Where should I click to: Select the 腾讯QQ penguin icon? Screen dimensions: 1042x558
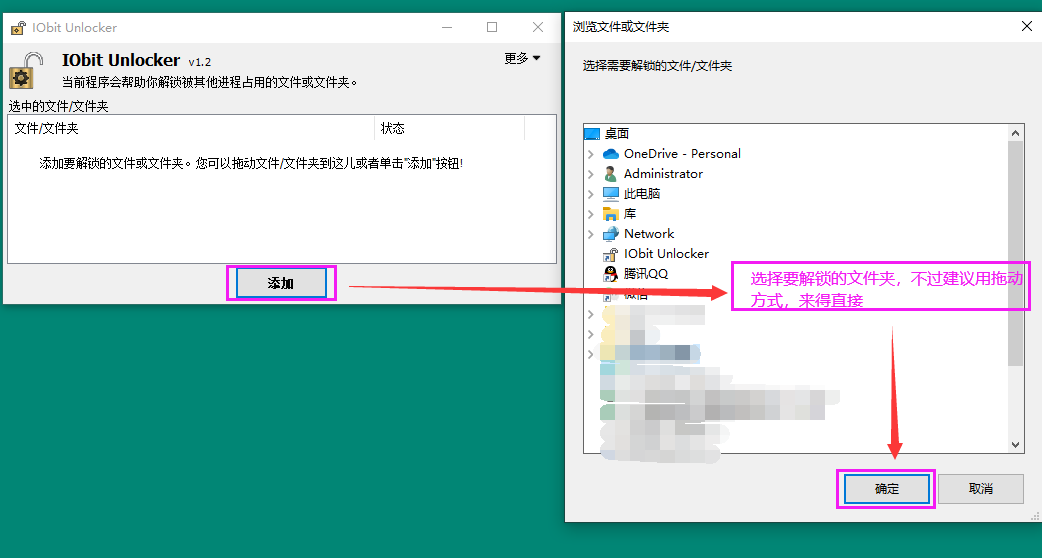(x=611, y=274)
